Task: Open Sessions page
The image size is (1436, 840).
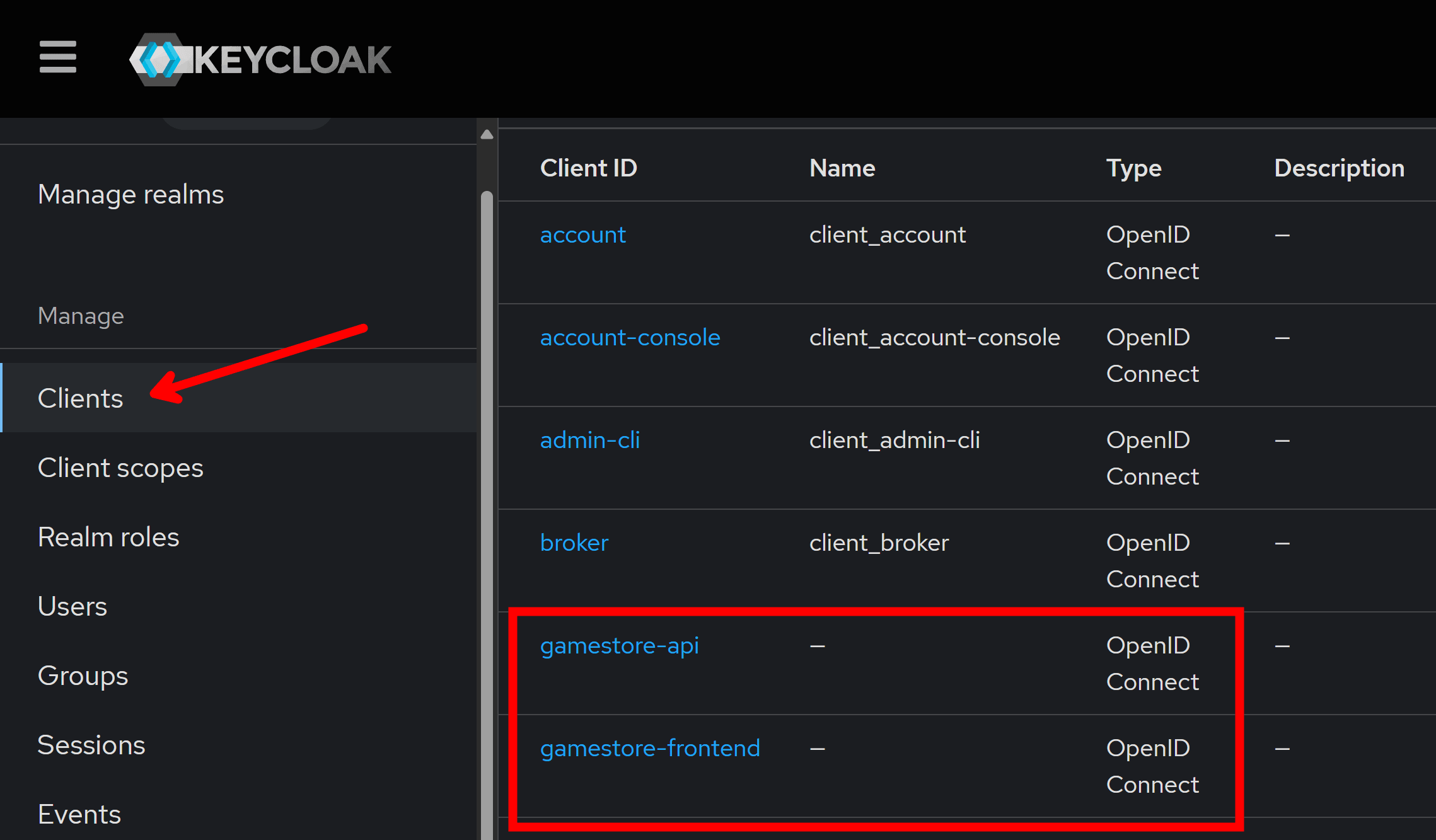Action: (x=91, y=745)
